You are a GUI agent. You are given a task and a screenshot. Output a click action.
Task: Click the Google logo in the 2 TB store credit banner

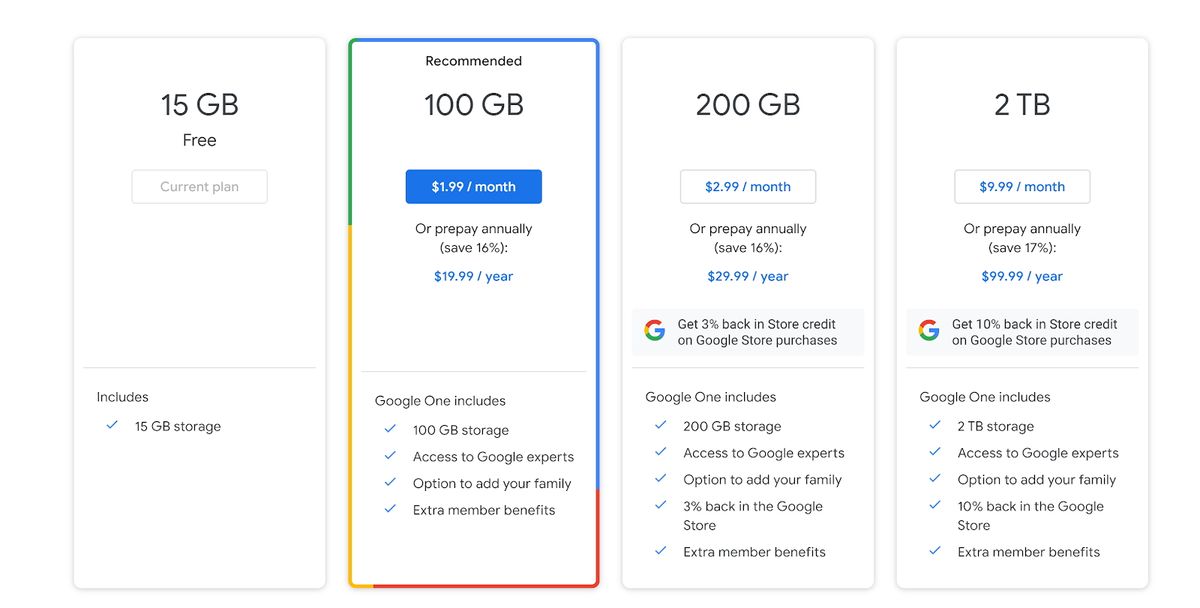[929, 328]
